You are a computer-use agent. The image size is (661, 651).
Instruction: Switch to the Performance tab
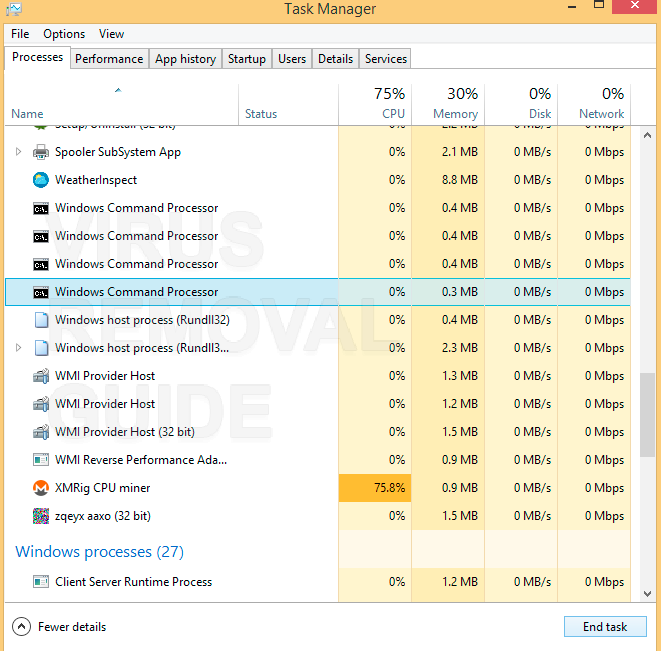click(x=109, y=59)
